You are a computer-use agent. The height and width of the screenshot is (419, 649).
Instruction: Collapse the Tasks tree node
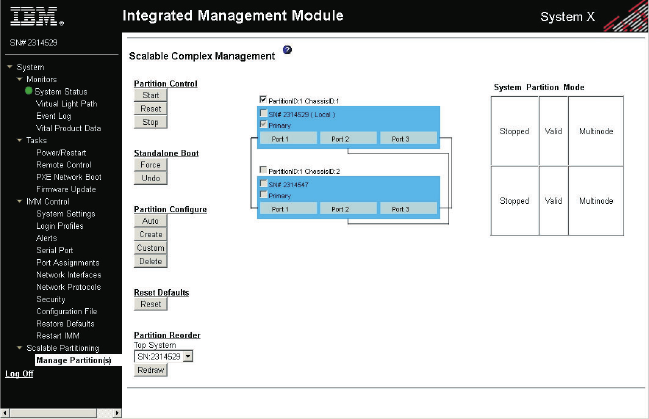(x=19, y=140)
